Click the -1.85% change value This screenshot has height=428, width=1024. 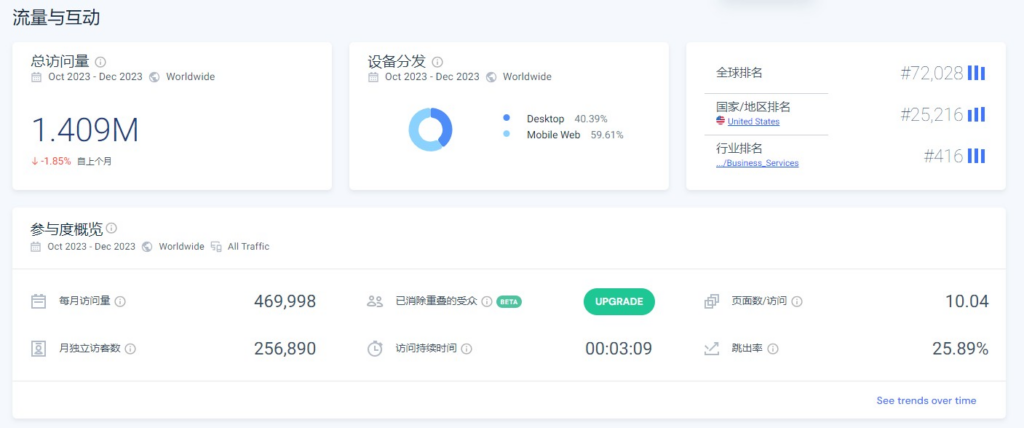[56, 161]
